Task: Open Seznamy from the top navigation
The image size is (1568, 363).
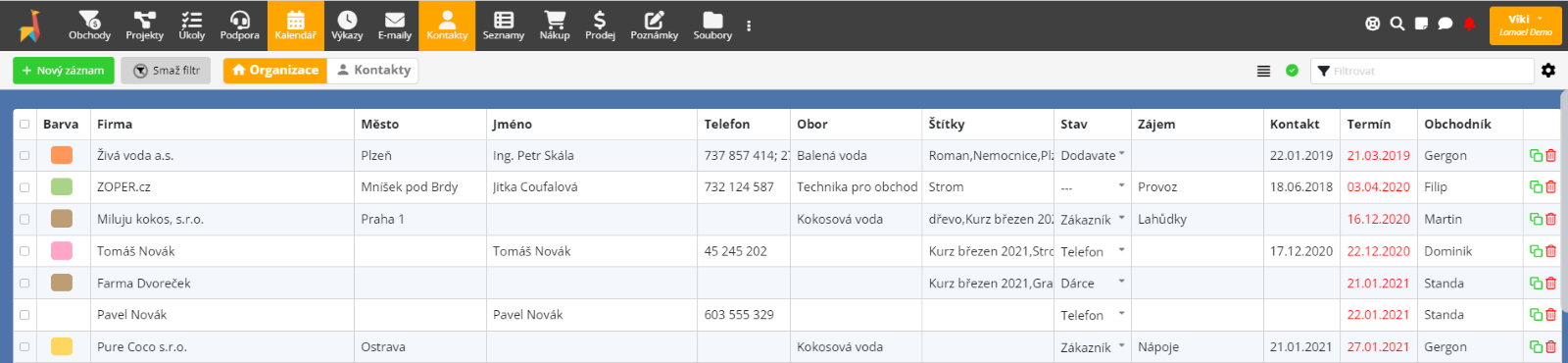Action: [x=504, y=26]
